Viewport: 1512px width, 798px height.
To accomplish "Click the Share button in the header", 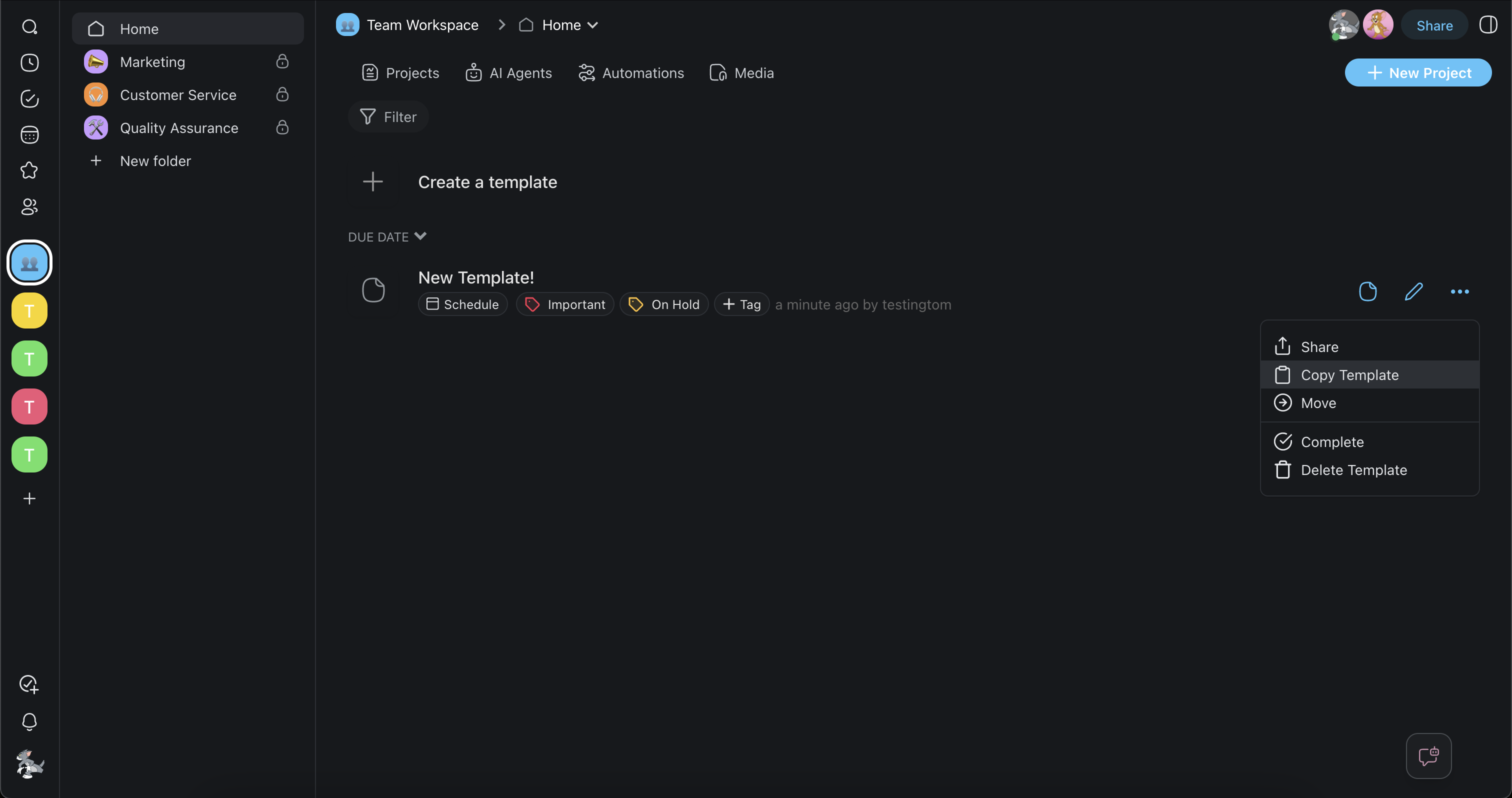I will pyautogui.click(x=1434, y=25).
